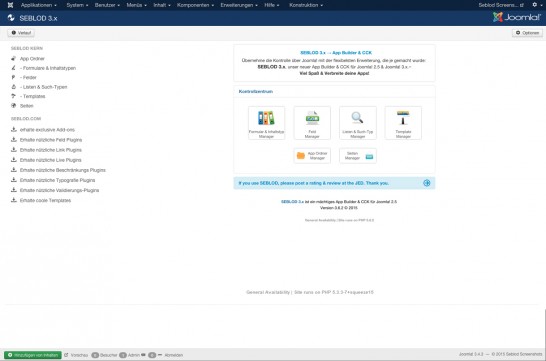Click the App Ordner sidebar icon

pos(14,58)
